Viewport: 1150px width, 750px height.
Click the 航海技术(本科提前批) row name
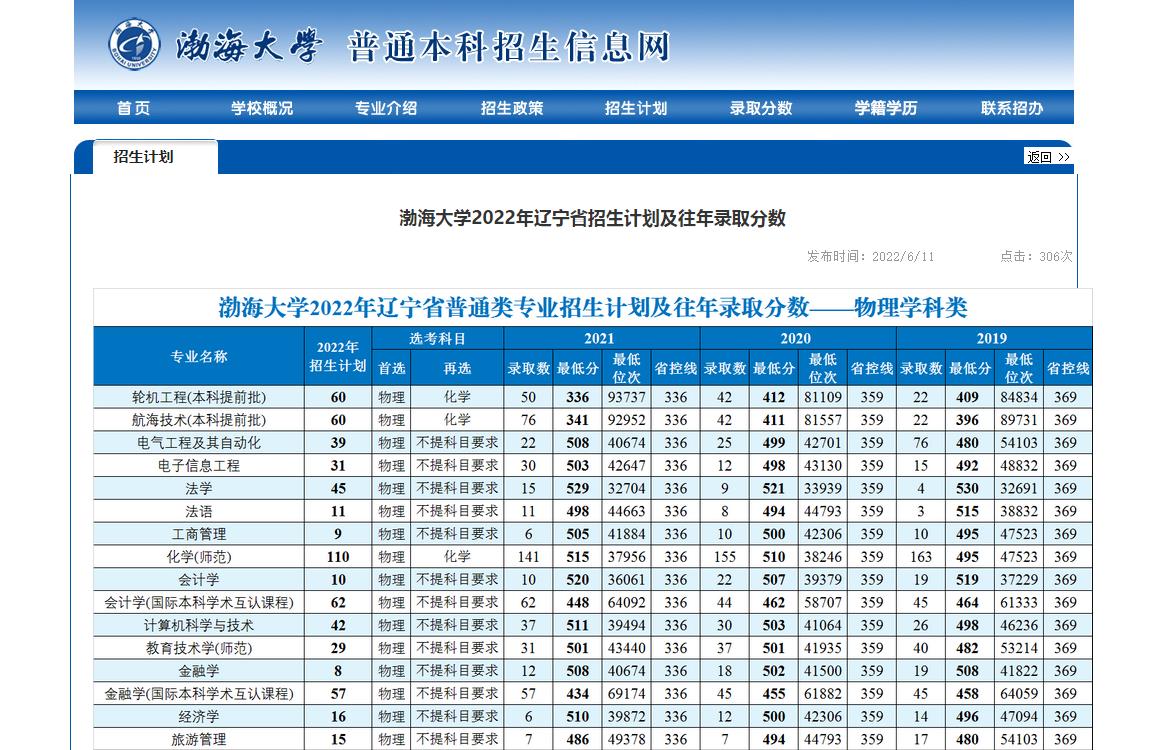199,420
